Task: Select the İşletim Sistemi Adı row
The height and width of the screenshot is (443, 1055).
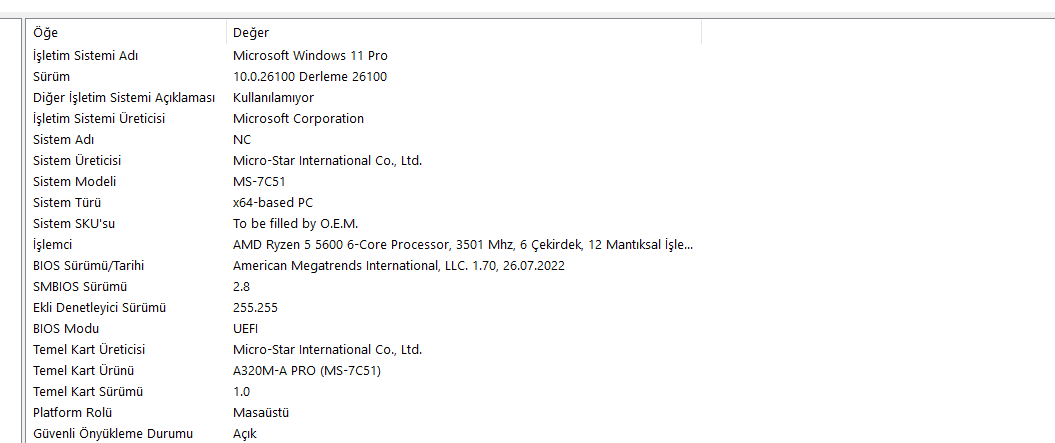Action: [85, 55]
